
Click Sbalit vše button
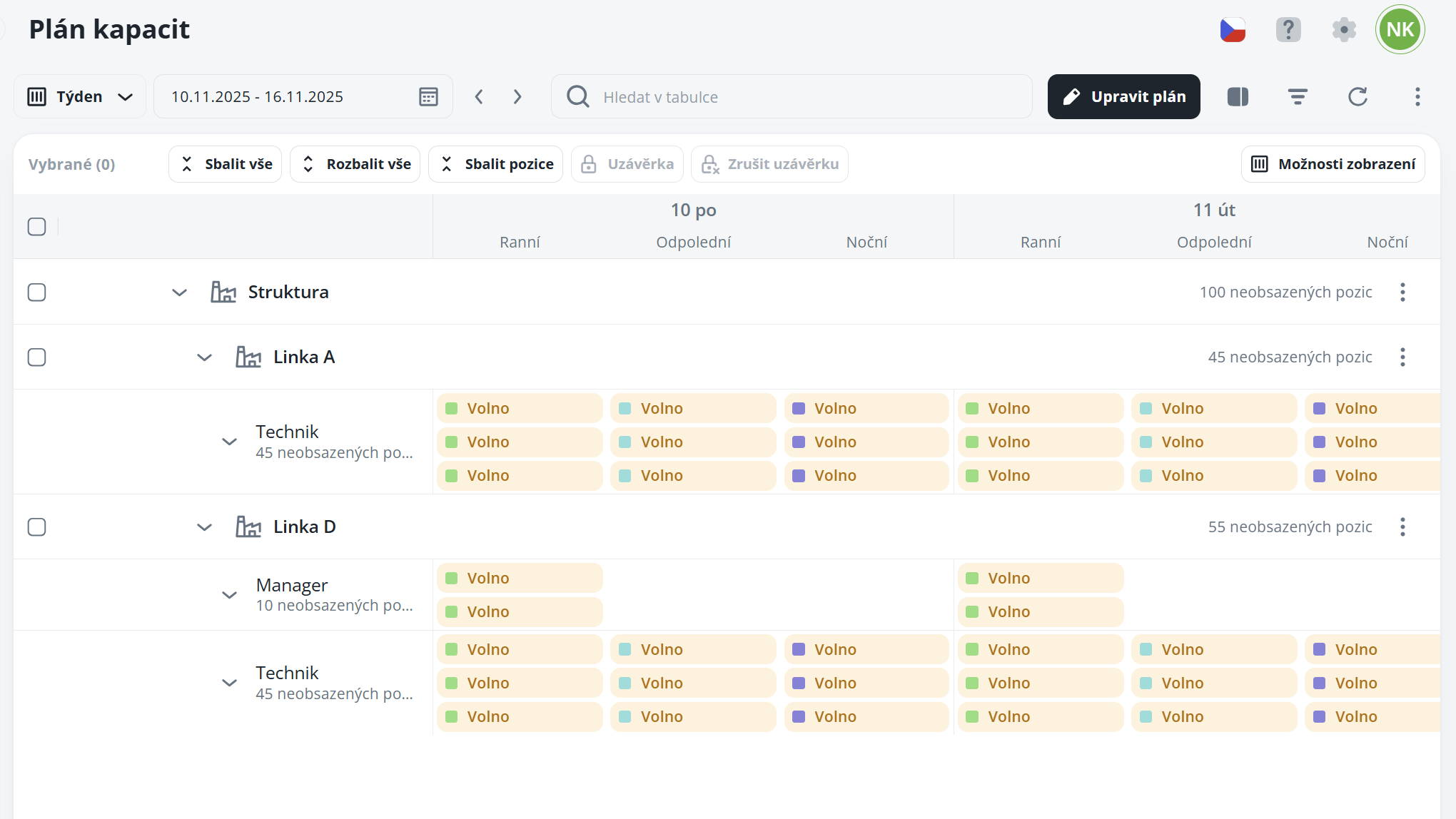tap(226, 165)
